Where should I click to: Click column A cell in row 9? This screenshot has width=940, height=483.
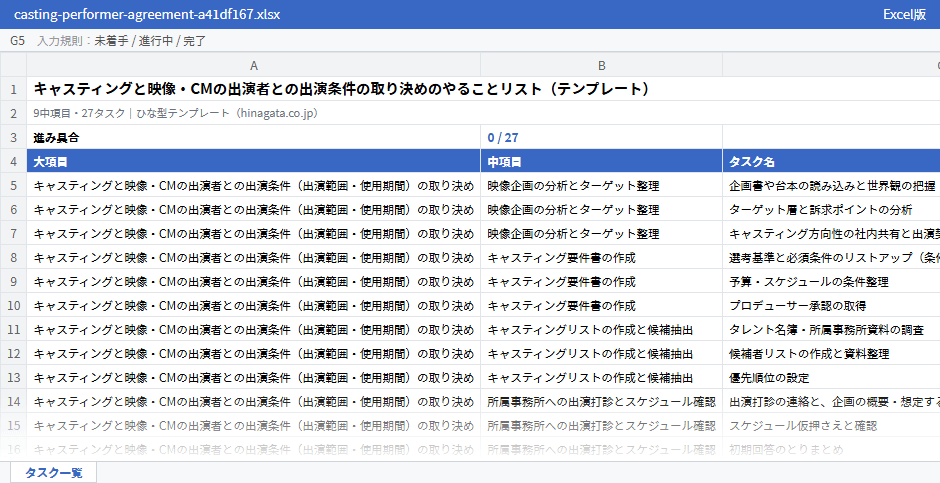click(x=254, y=282)
